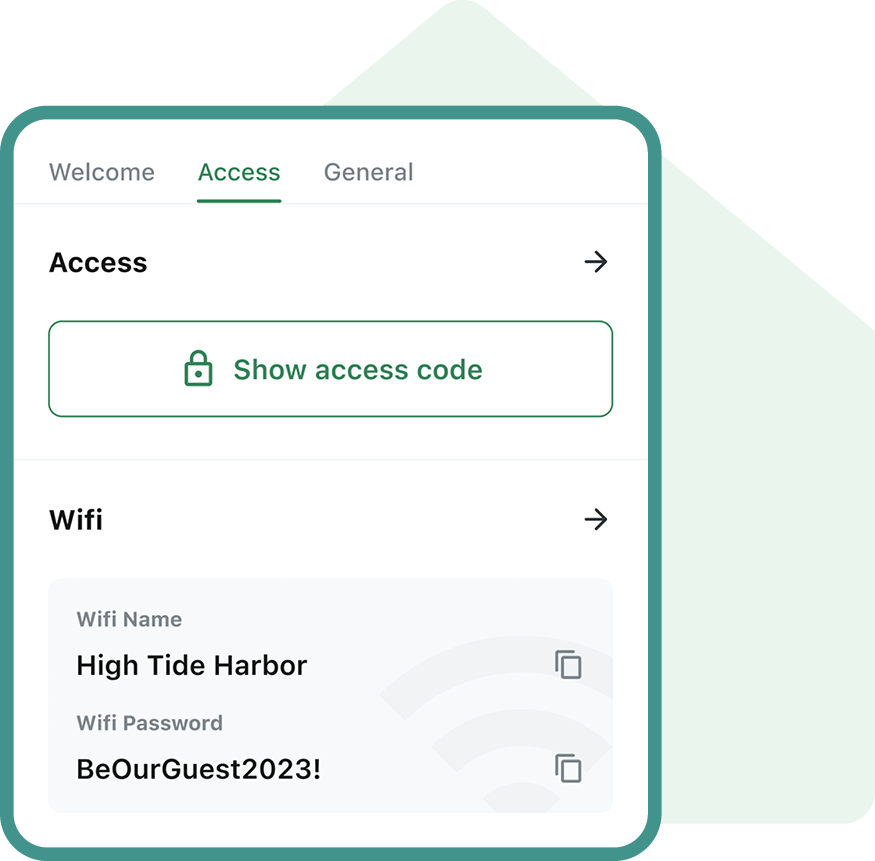Select the BeOurGuest2023! password text
875x861 pixels.
coord(199,769)
